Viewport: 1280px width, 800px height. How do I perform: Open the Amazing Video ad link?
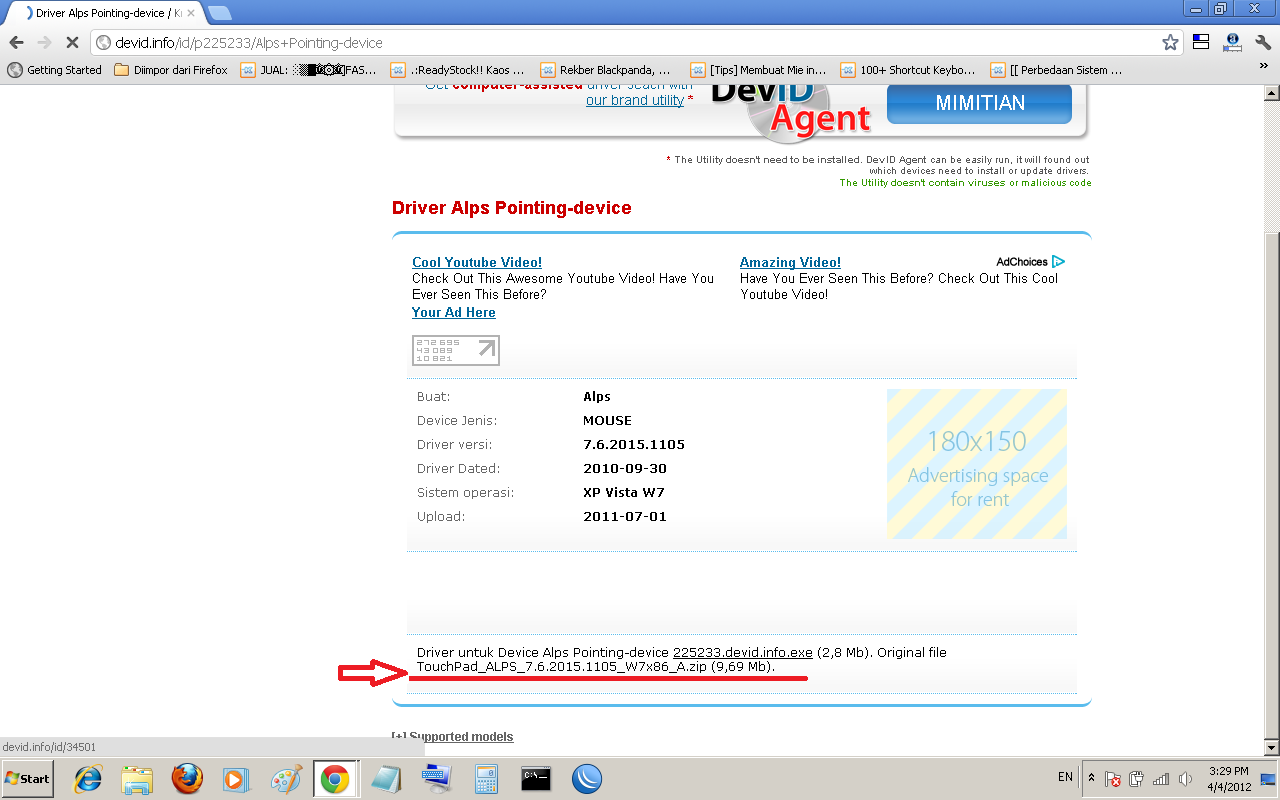(x=790, y=262)
